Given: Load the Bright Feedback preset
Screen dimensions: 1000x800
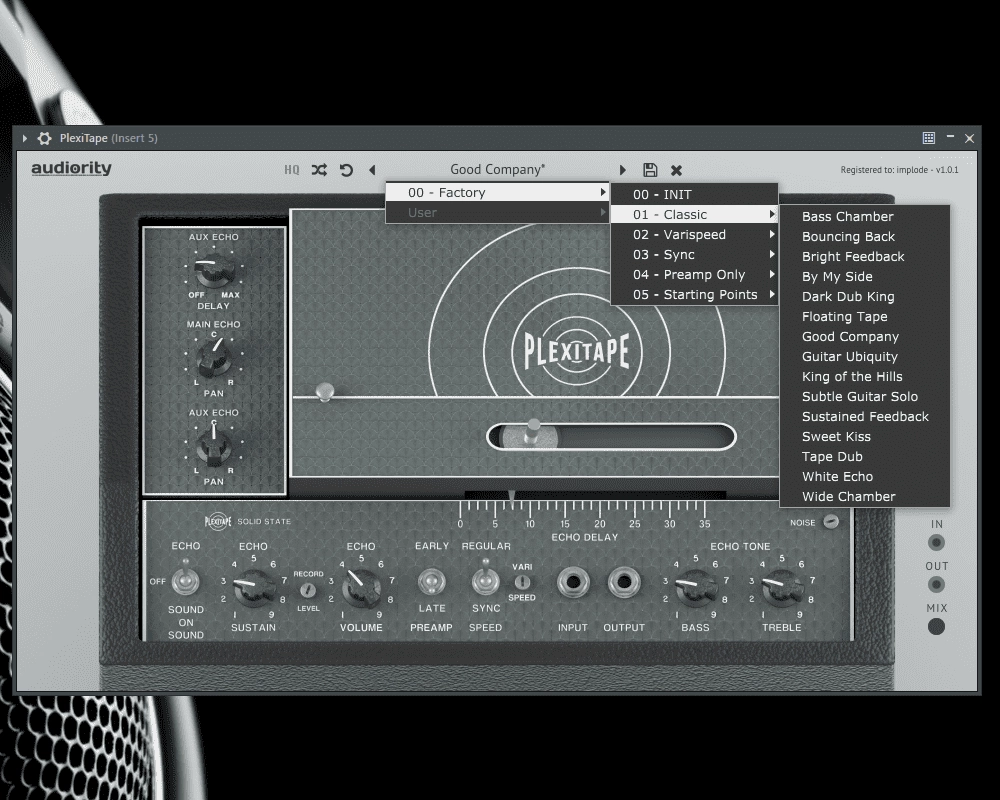Looking at the screenshot, I should pos(865,256).
